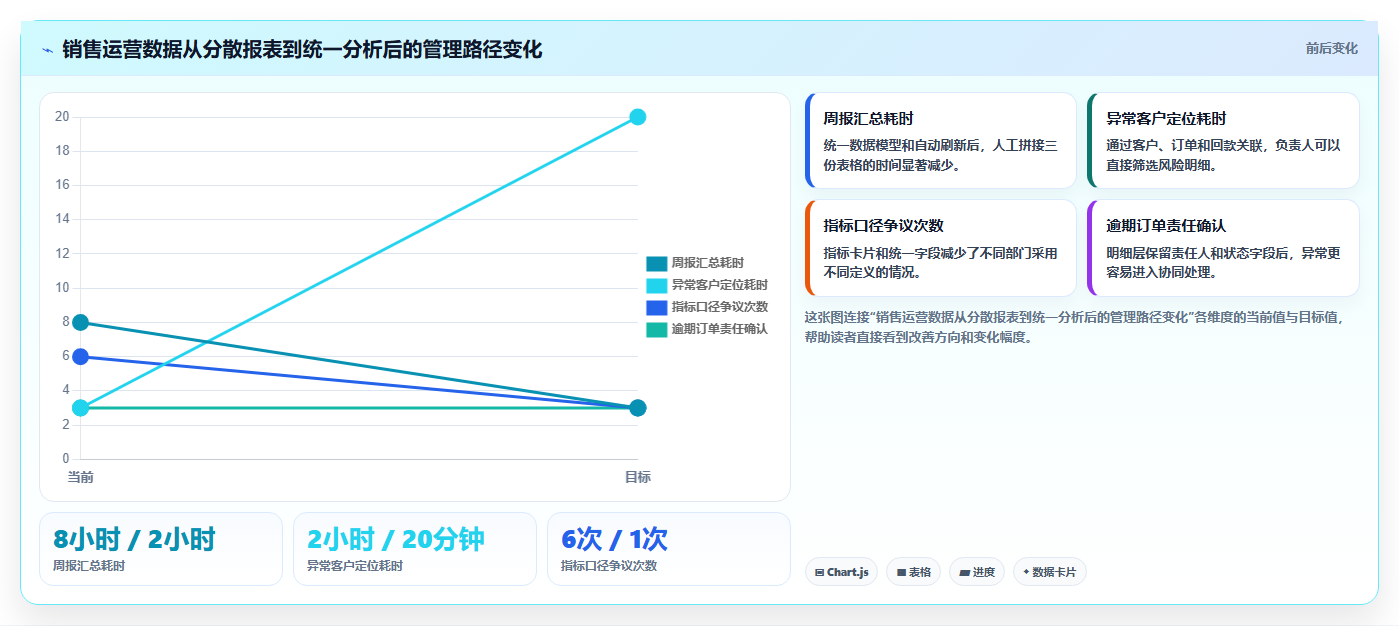Select the 数据卡片 tag chip
Image resolution: width=1399 pixels, height=626 pixels.
point(1049,572)
